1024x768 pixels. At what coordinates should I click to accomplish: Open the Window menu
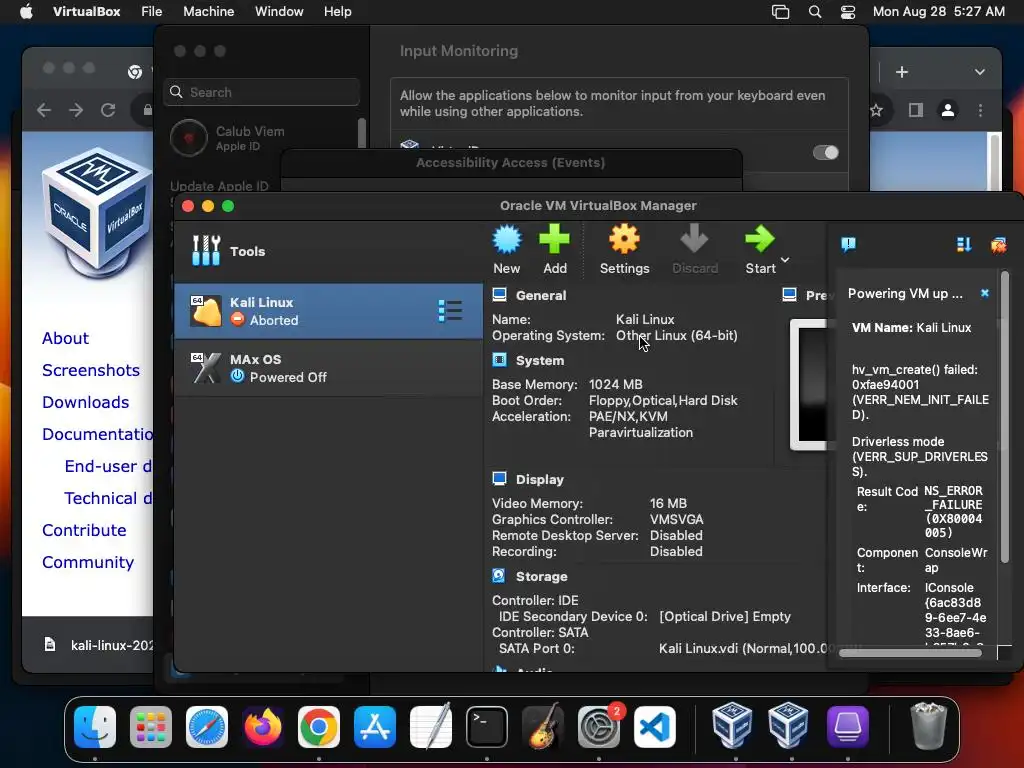pyautogui.click(x=279, y=12)
